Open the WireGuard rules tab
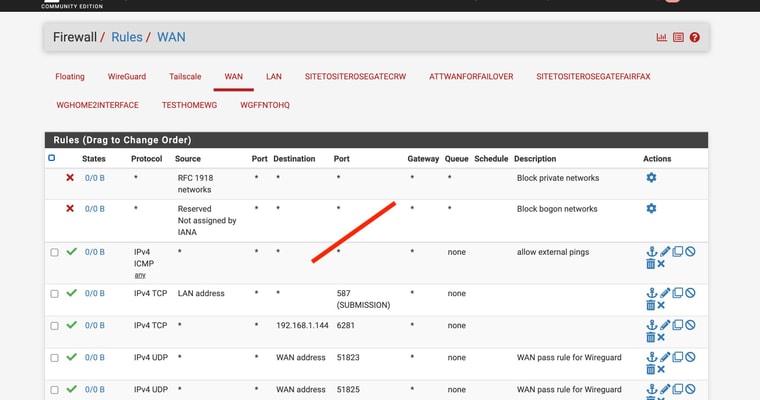The image size is (760, 400). tap(127, 76)
